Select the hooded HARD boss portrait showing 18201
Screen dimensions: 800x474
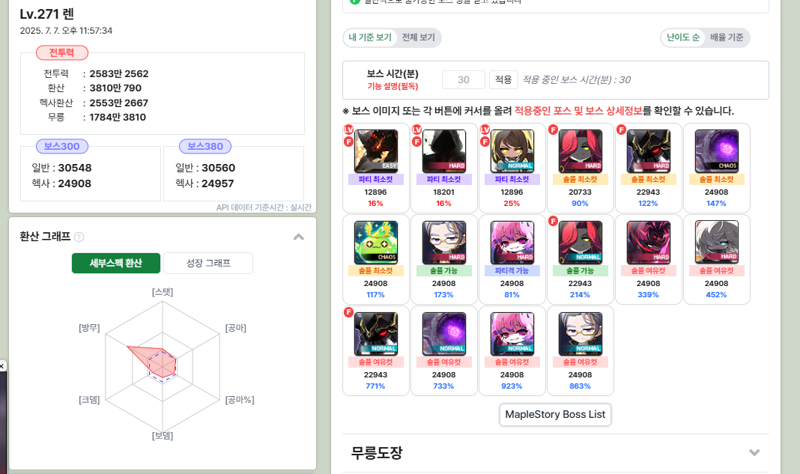444,151
